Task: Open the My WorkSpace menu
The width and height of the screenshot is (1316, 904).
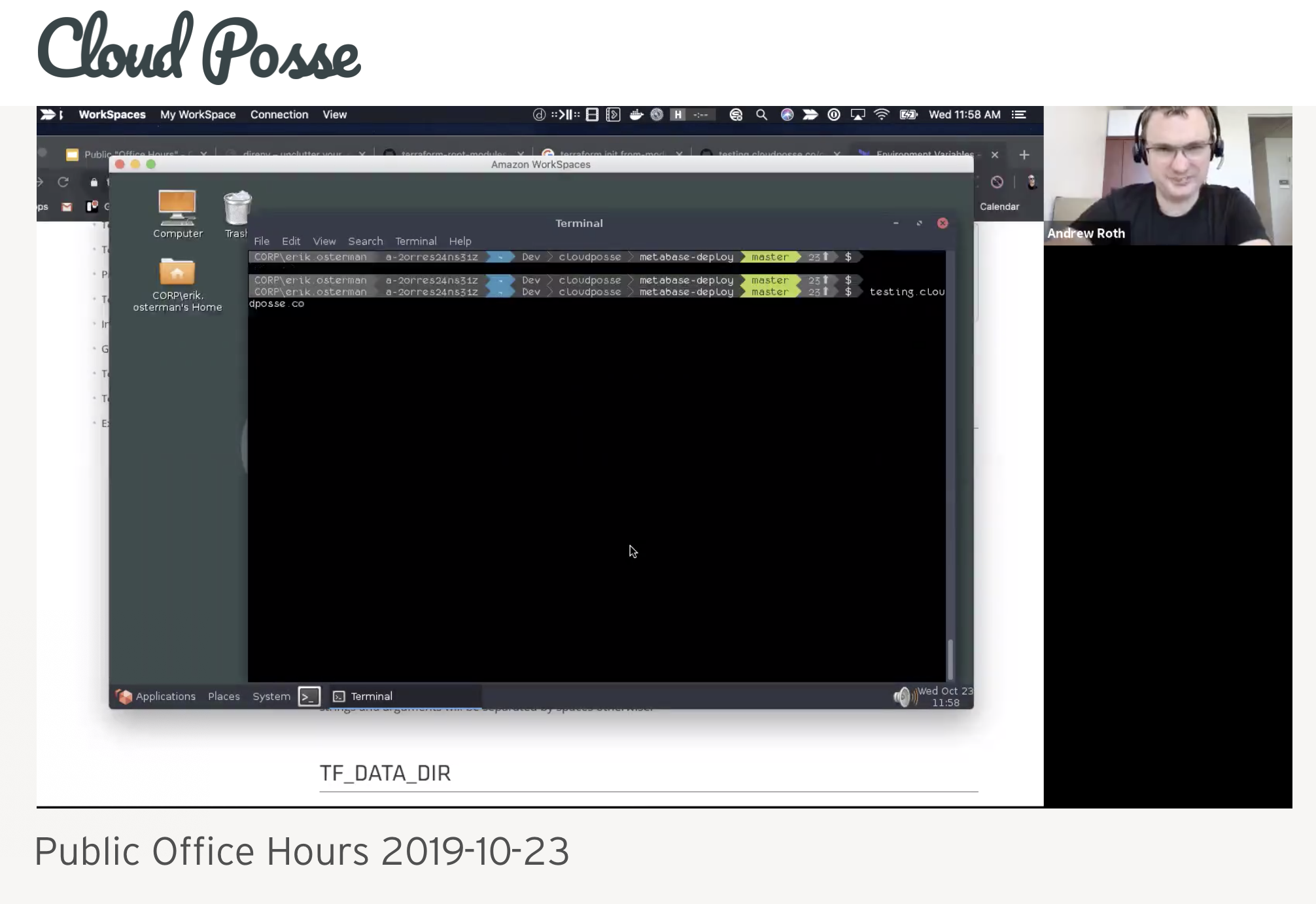Action: coord(198,114)
